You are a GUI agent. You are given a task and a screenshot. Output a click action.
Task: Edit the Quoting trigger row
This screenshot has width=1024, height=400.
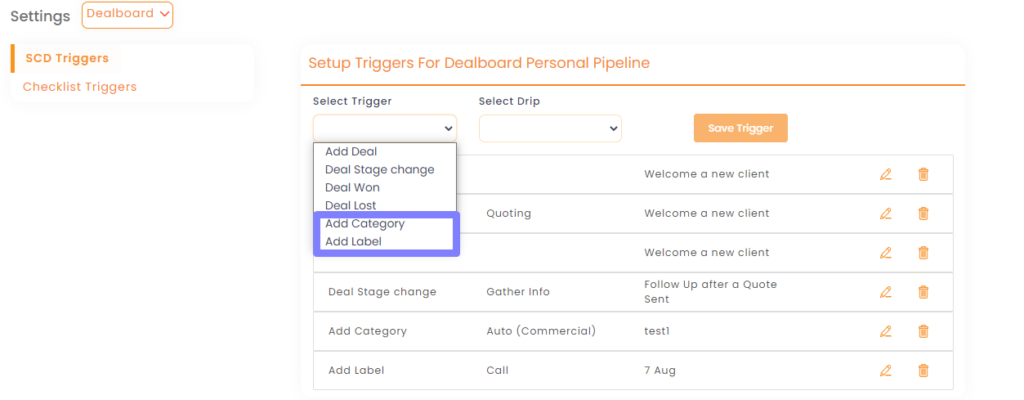pos(885,213)
